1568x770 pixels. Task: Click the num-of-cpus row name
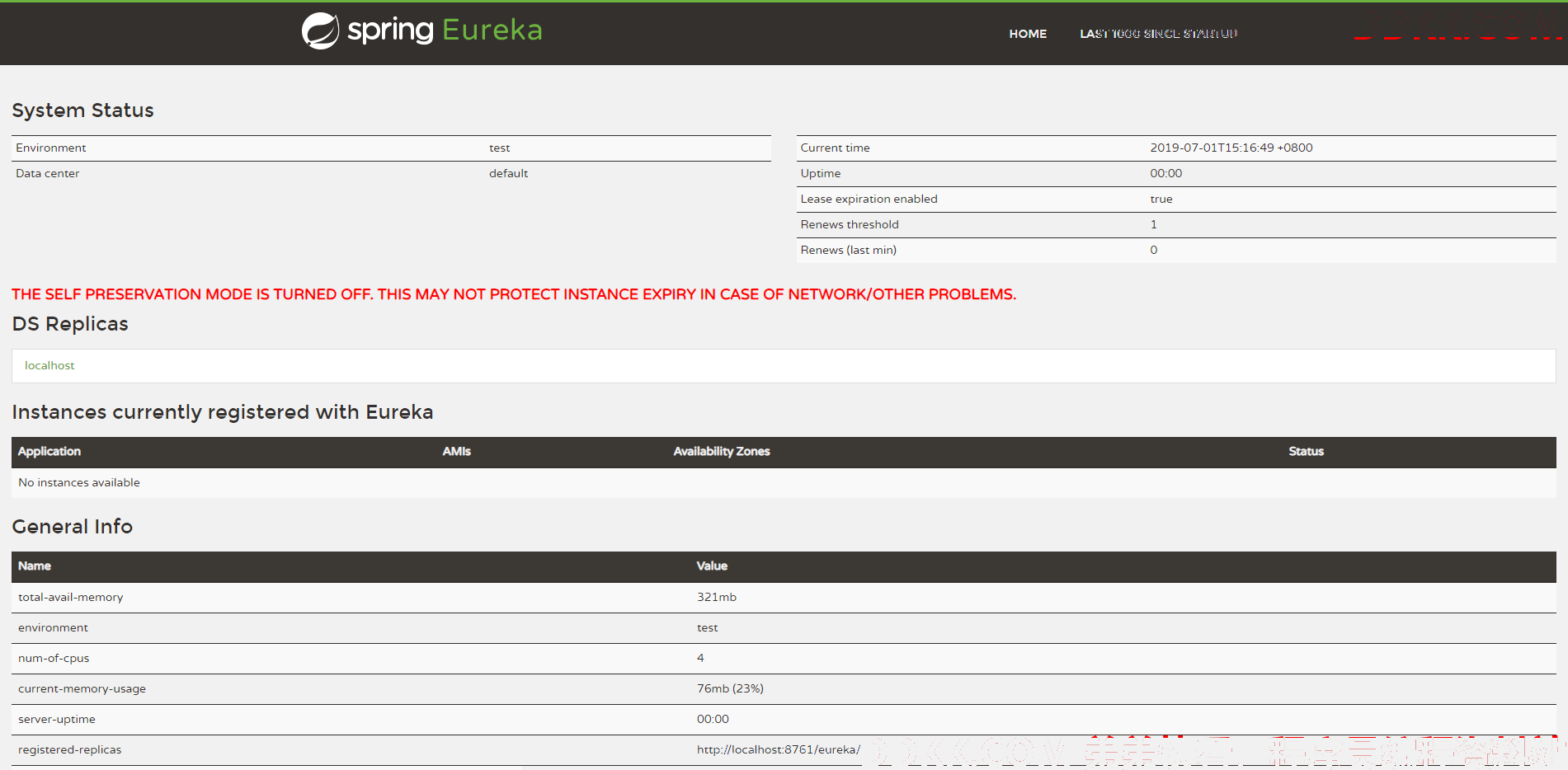54,658
